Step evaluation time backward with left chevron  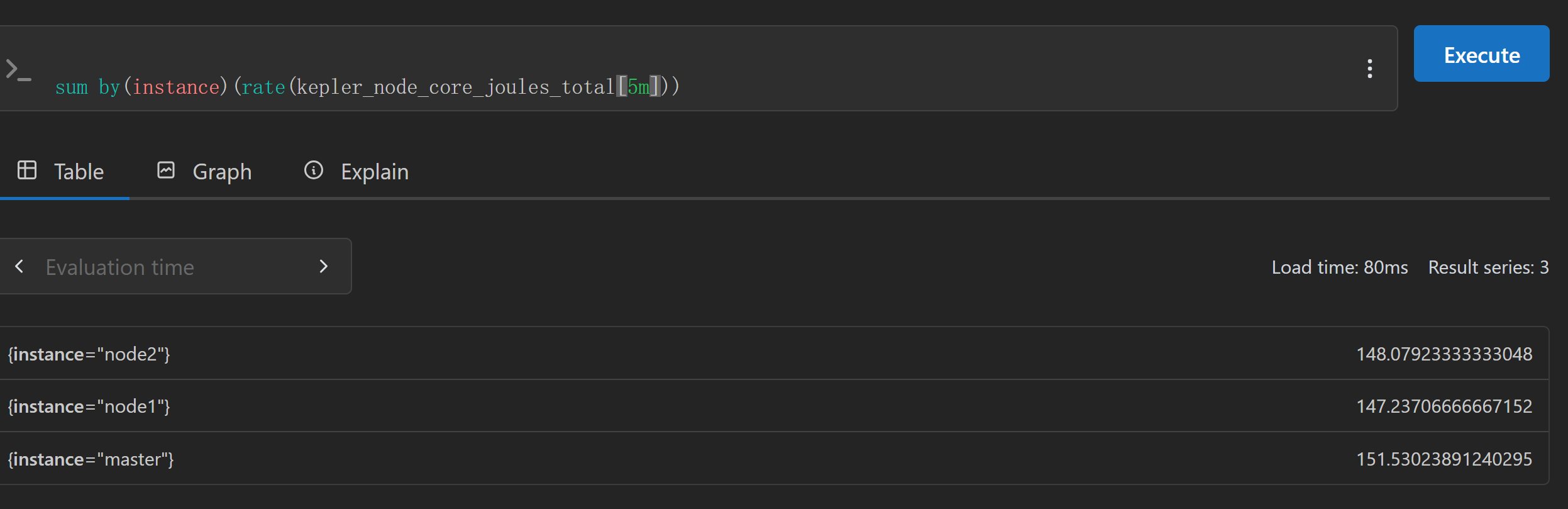pyautogui.click(x=19, y=267)
